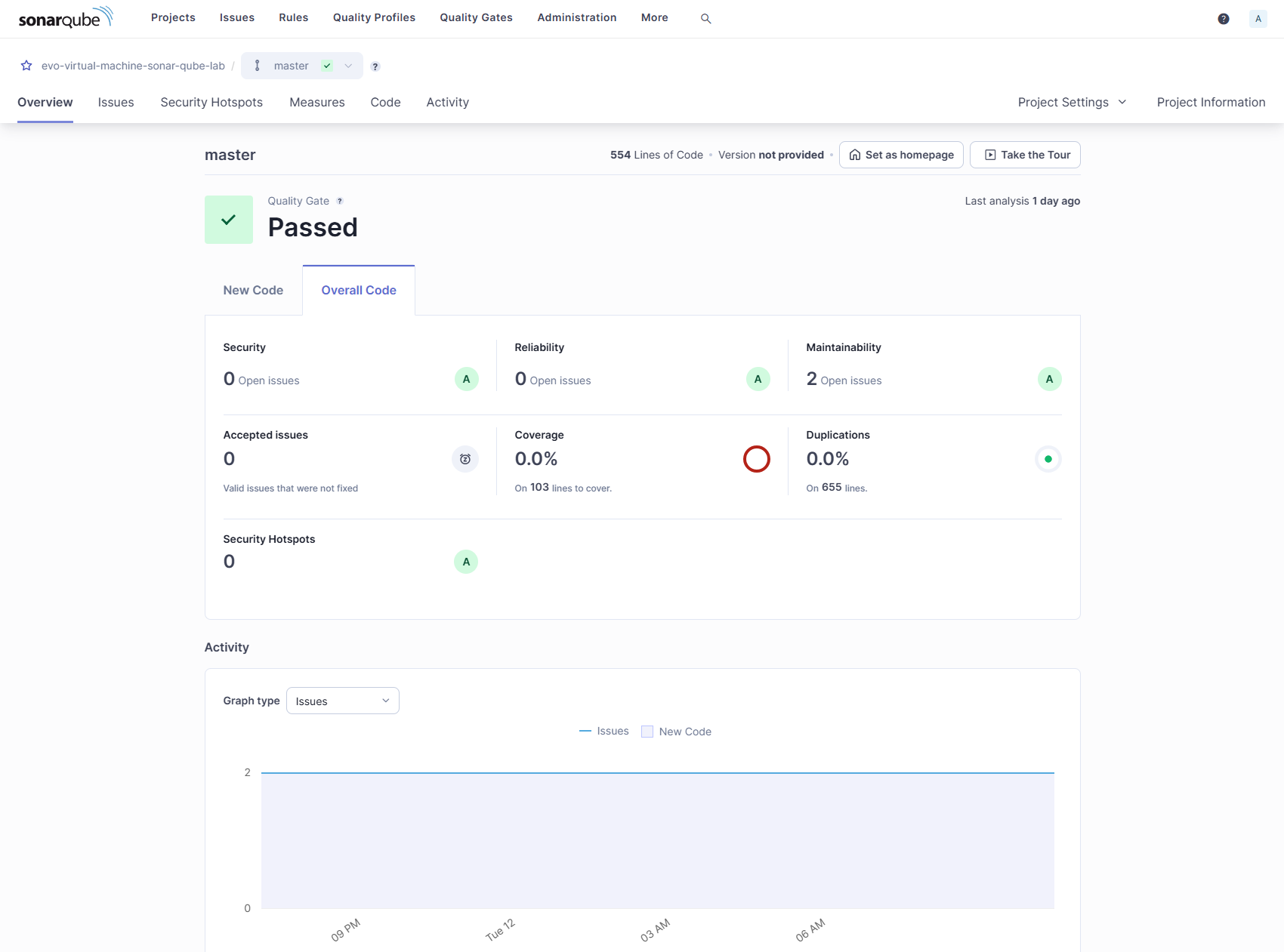Open the search magnifier icon

coord(705,18)
